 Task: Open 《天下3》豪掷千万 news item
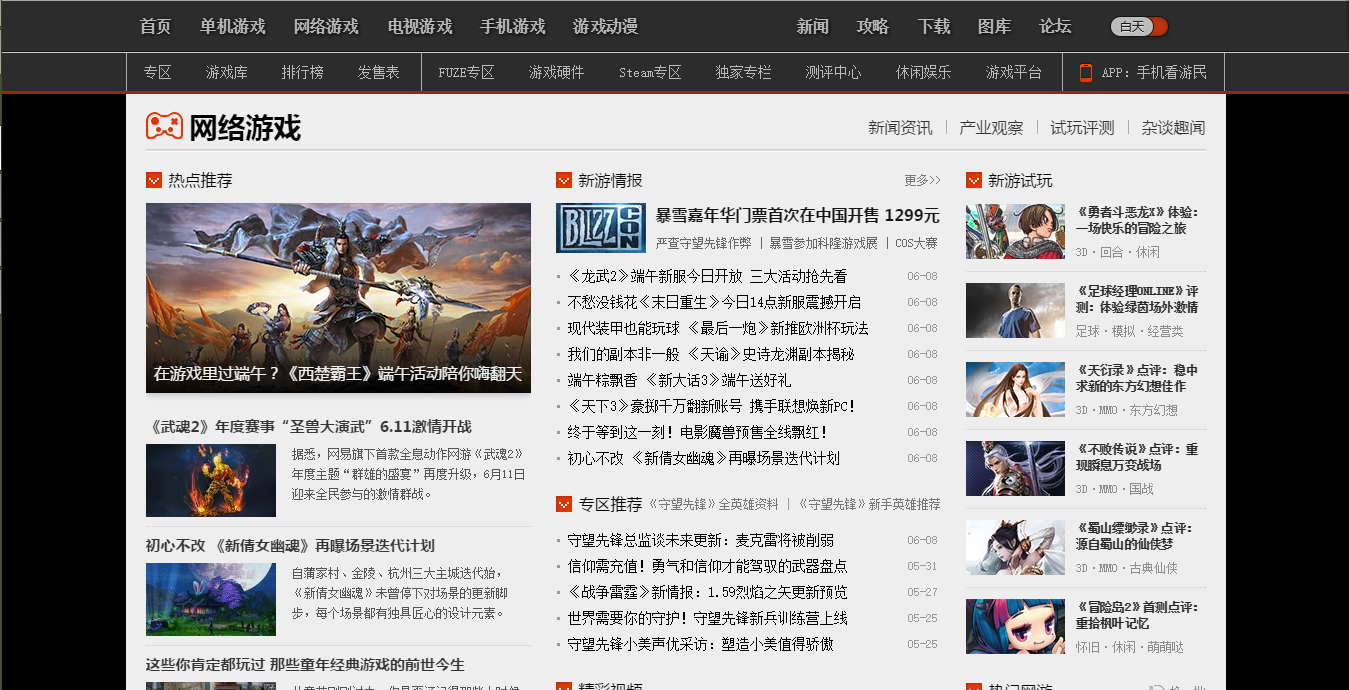click(x=712, y=406)
